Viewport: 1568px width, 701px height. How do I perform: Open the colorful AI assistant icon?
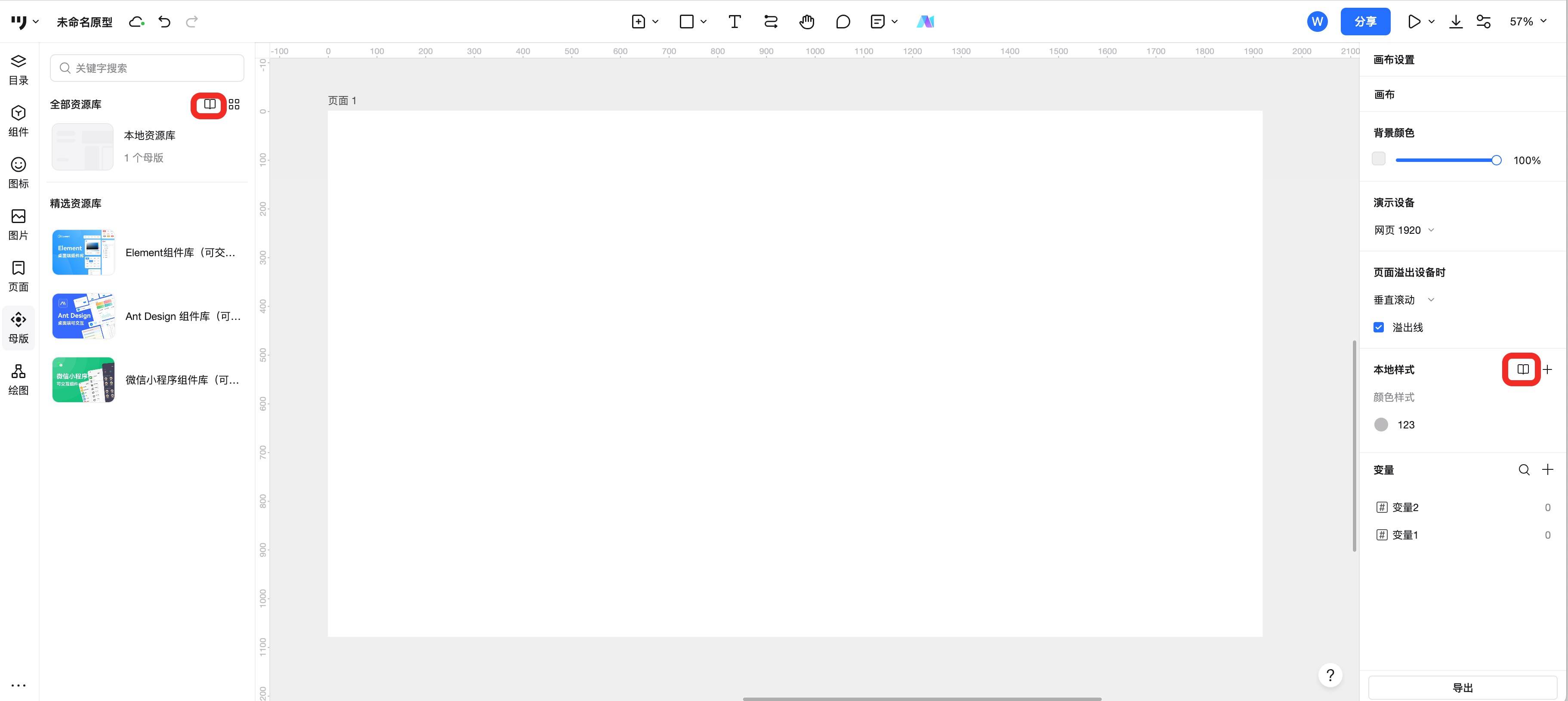[925, 22]
